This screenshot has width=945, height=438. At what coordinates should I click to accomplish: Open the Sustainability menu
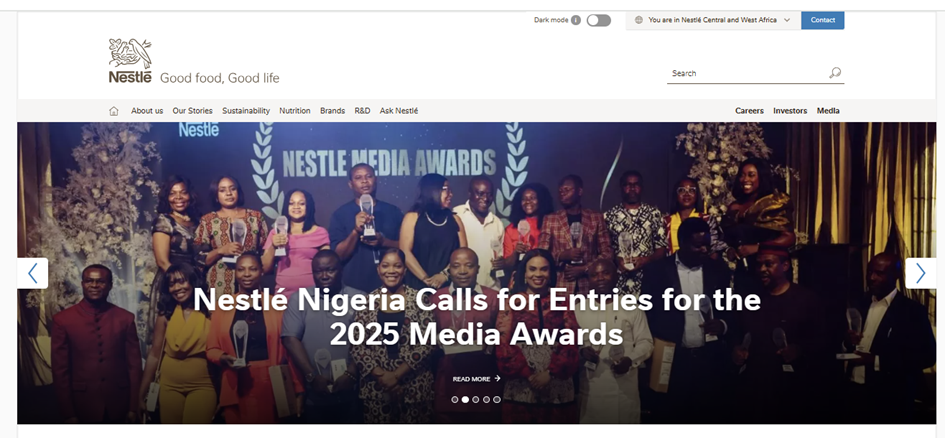tap(246, 111)
